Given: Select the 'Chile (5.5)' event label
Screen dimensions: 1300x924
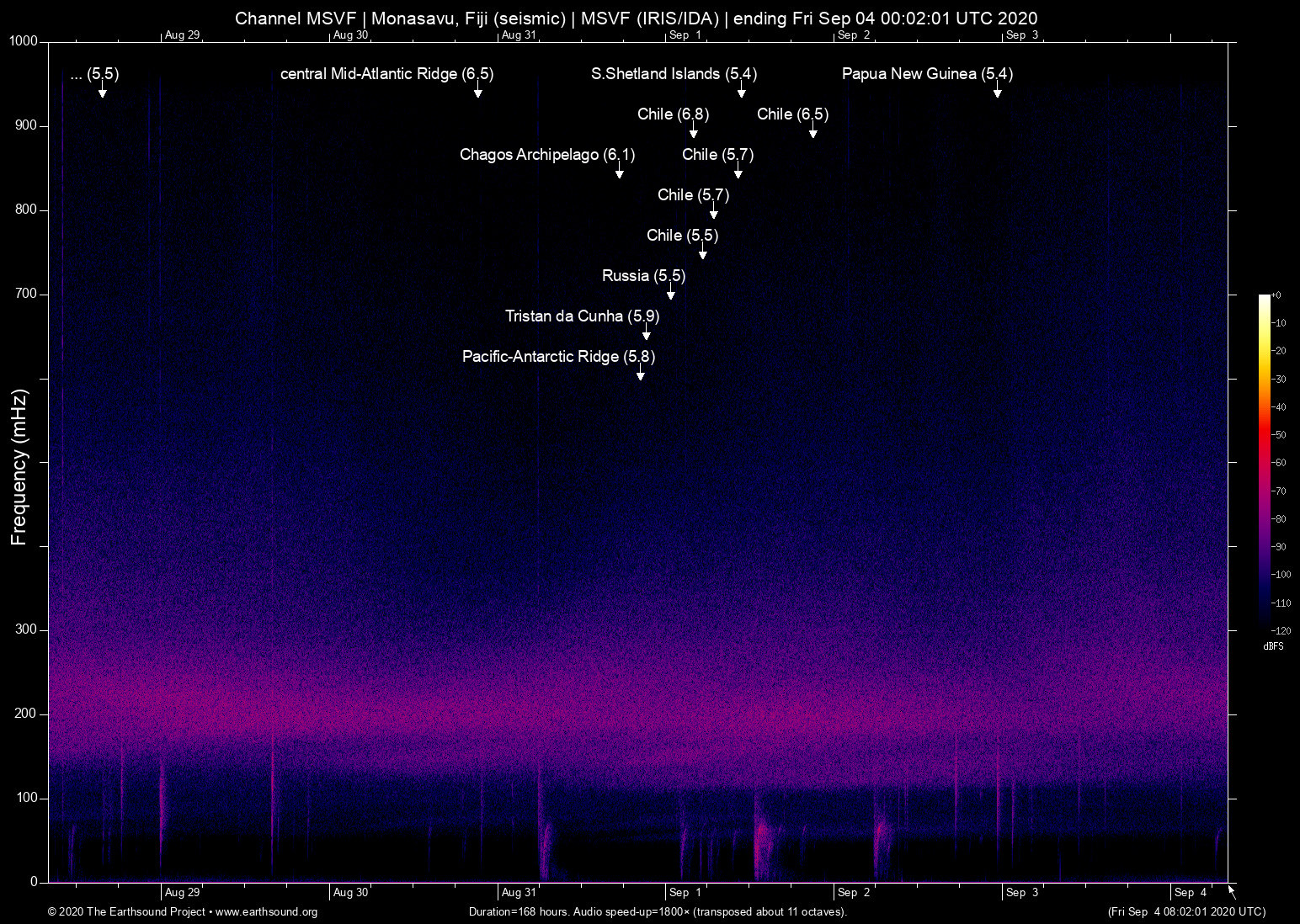Looking at the screenshot, I should pos(683,236).
